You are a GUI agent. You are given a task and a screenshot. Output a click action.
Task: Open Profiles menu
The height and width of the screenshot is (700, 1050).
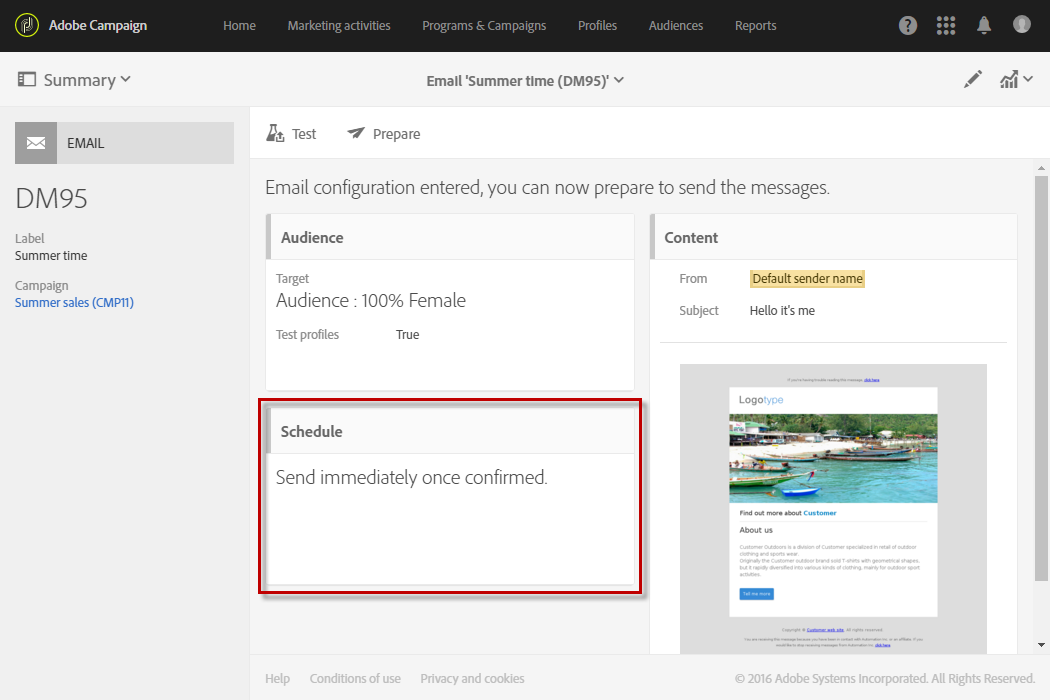tap(597, 25)
